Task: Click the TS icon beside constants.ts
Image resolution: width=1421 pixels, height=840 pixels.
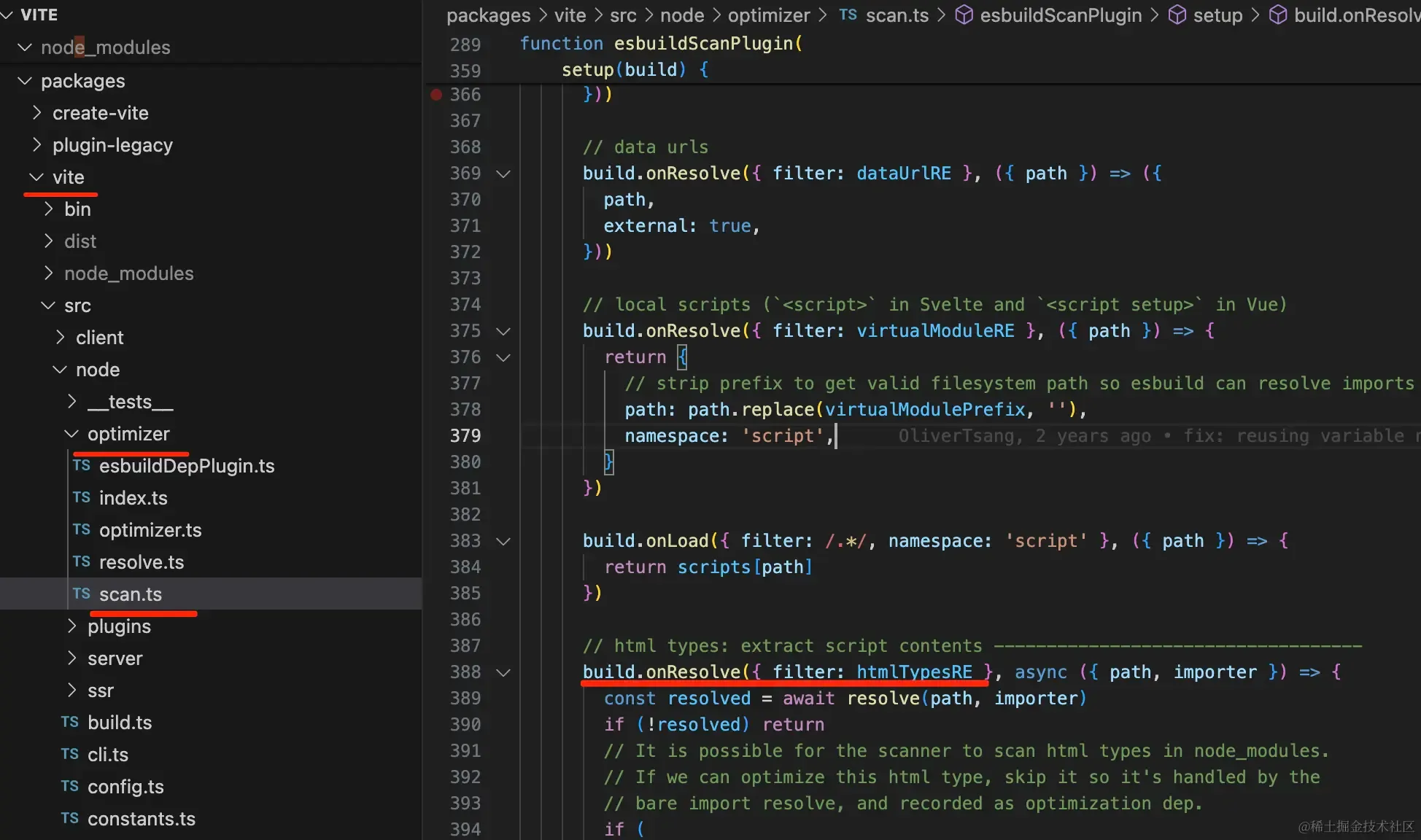Action: pyautogui.click(x=69, y=818)
